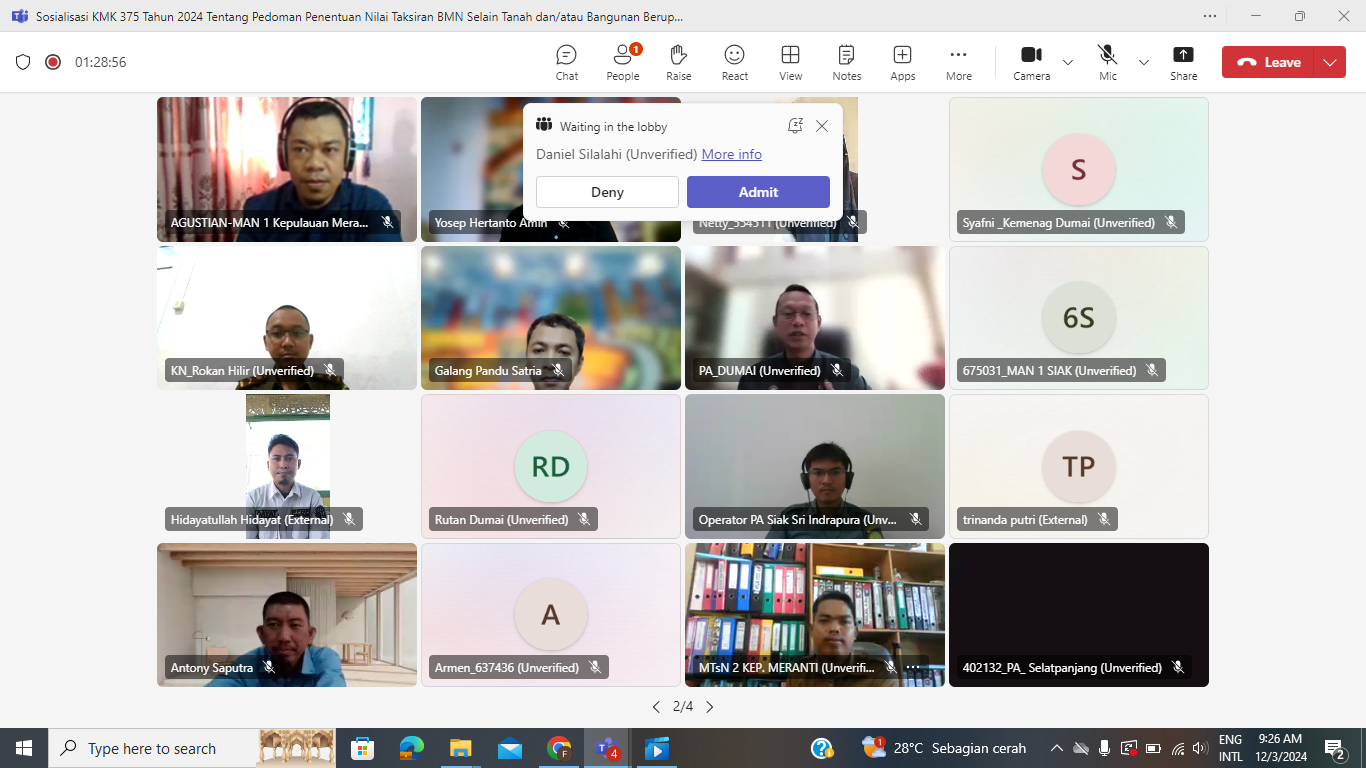
Task: Open the More actions menu
Action: tap(958, 62)
